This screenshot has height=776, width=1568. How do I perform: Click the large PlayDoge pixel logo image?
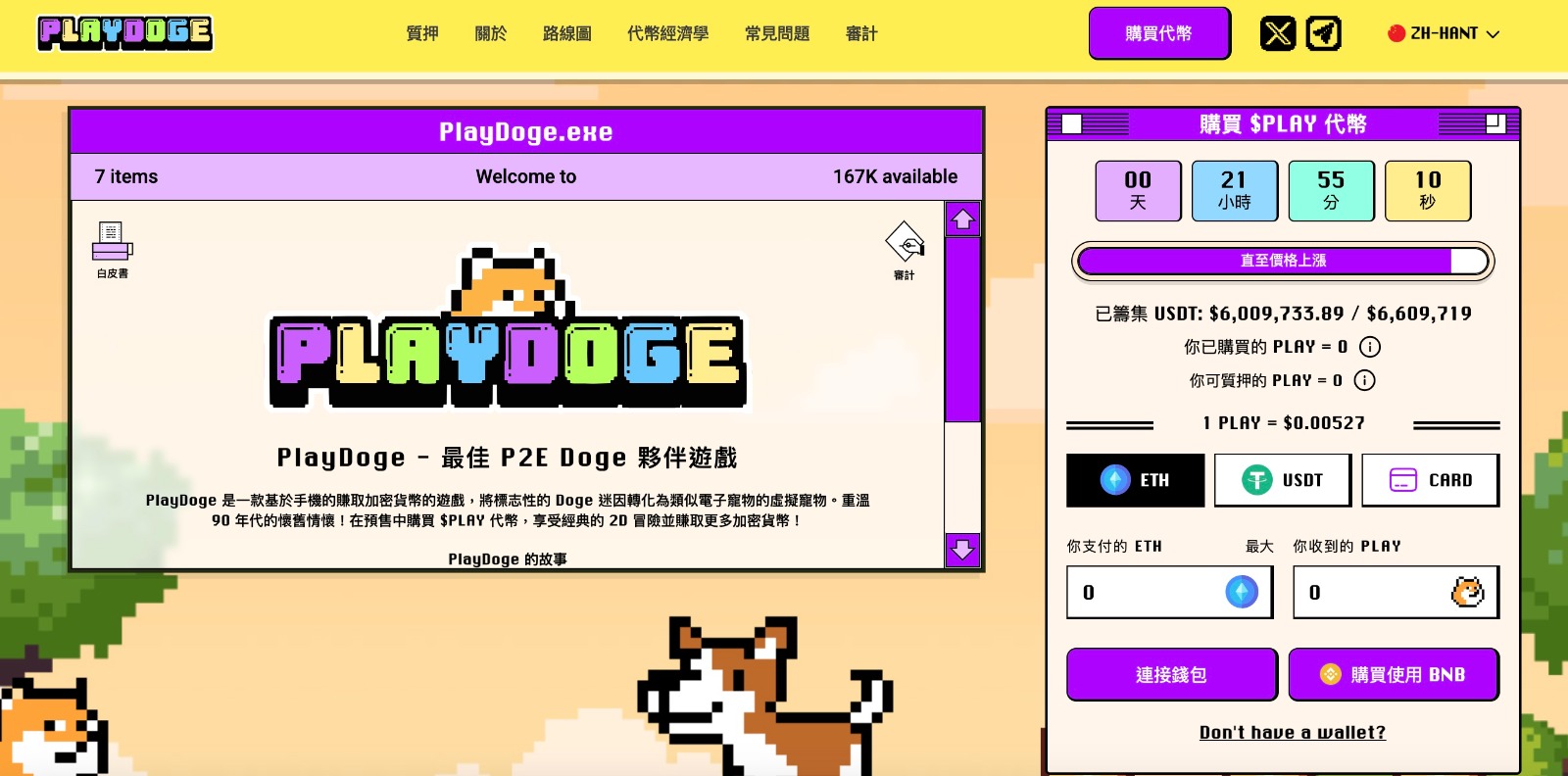508,329
